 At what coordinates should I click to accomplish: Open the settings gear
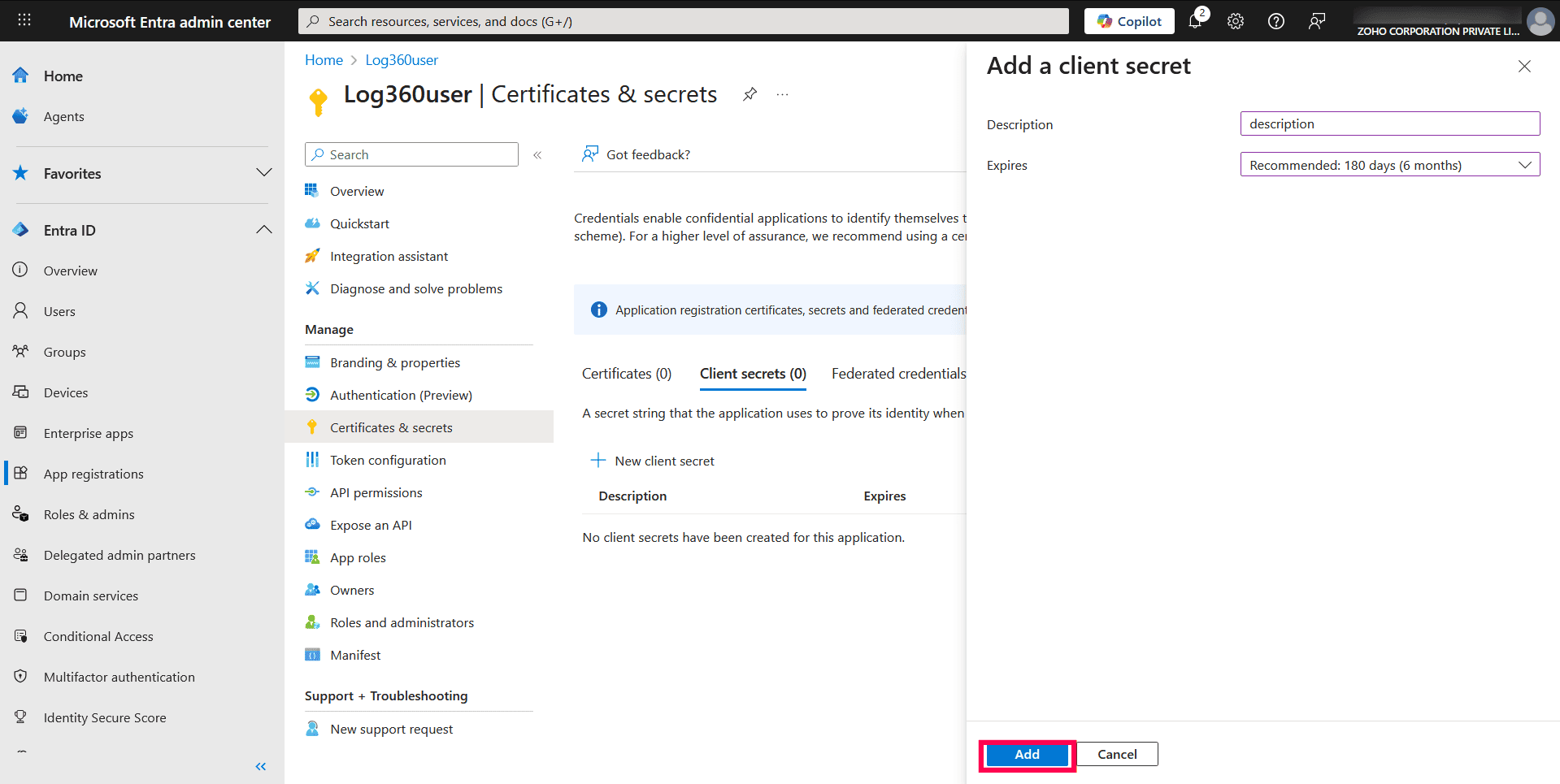coord(1235,21)
